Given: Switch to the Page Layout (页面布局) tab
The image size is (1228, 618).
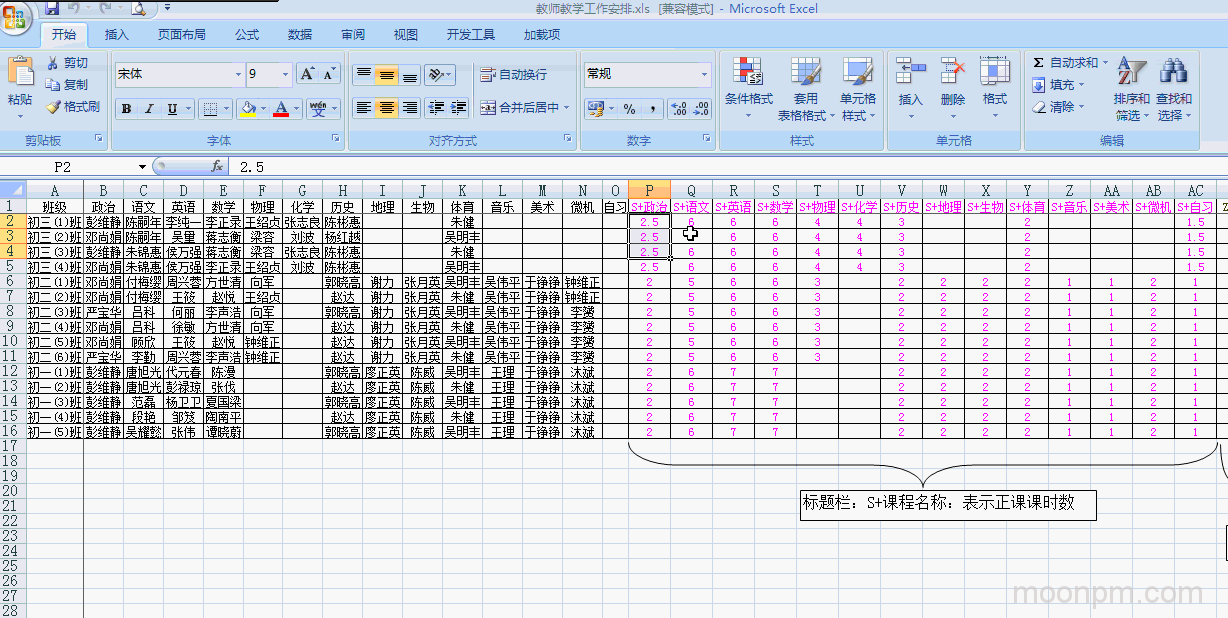Looking at the screenshot, I should tap(182, 35).
